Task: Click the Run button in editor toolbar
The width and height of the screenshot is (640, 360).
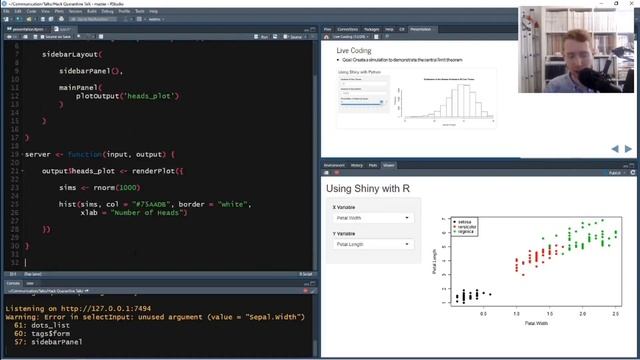Action: (261, 37)
